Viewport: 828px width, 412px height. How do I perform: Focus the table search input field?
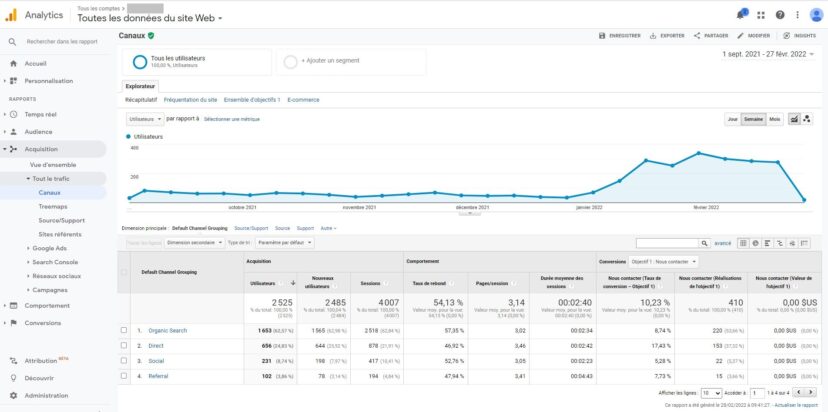click(667, 243)
